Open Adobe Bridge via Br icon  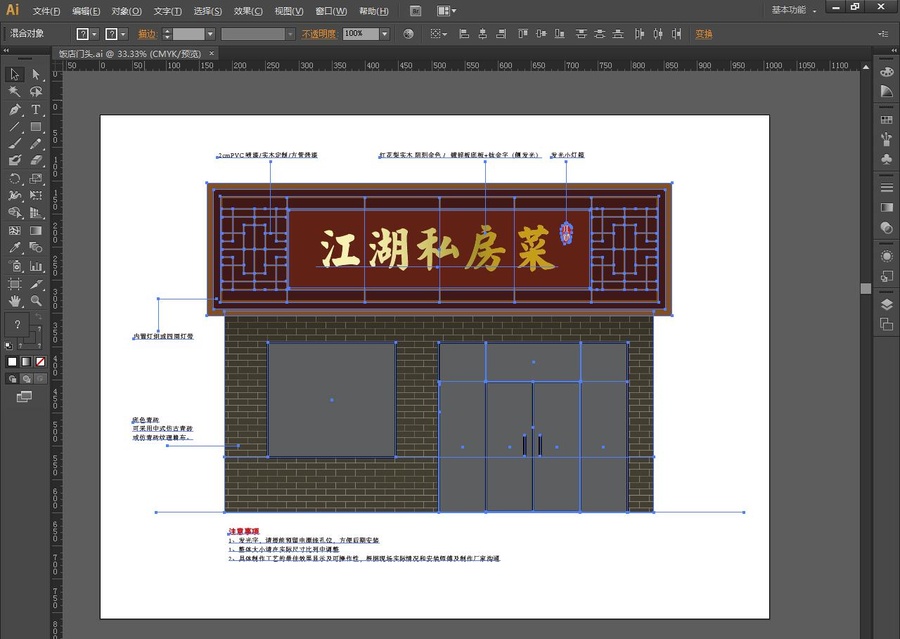tap(416, 11)
